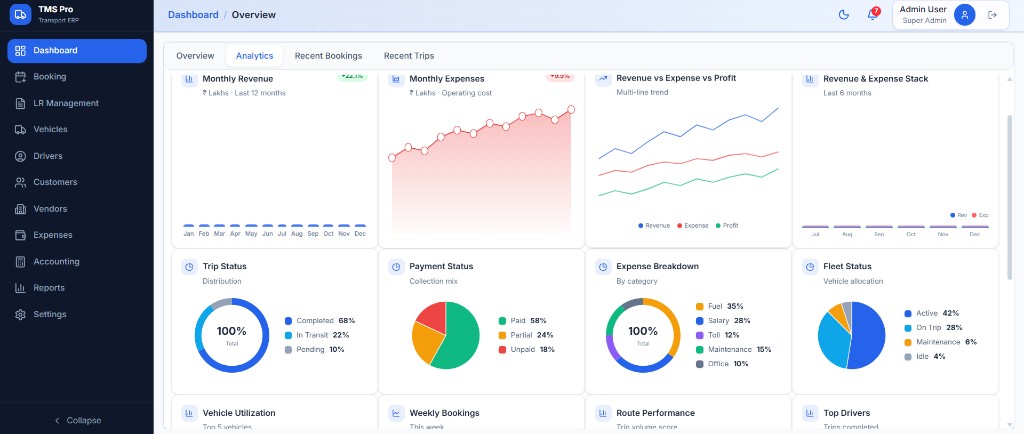This screenshot has height=434, width=1024.
Task: Log out using the exit arrow icon
Action: tap(993, 15)
